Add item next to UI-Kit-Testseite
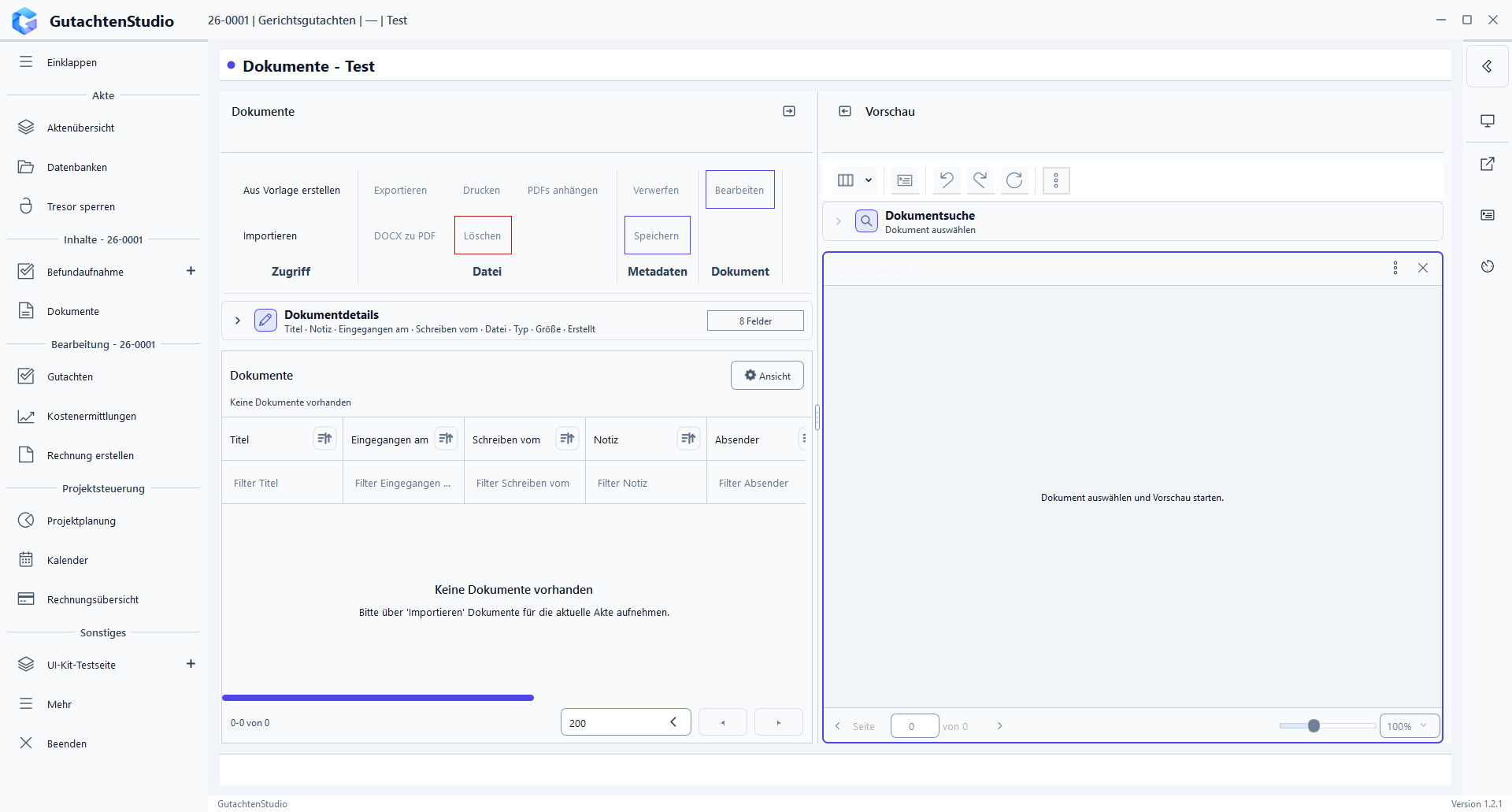 pos(191,664)
